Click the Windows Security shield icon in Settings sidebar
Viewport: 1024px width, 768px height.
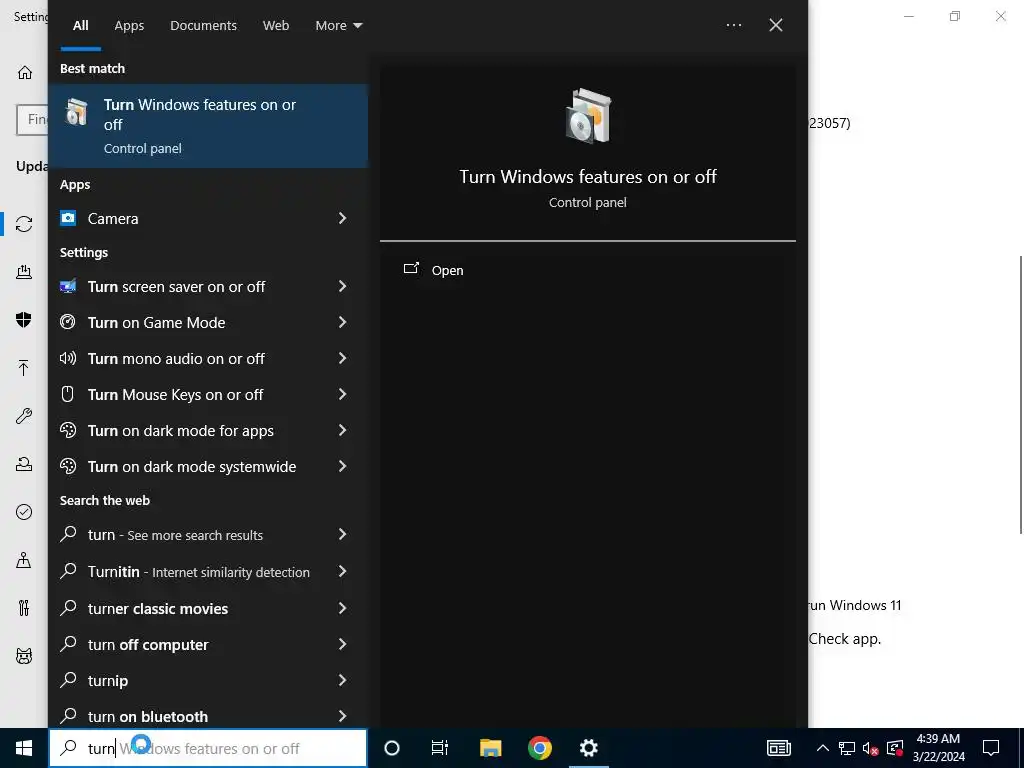pyautogui.click(x=24, y=319)
